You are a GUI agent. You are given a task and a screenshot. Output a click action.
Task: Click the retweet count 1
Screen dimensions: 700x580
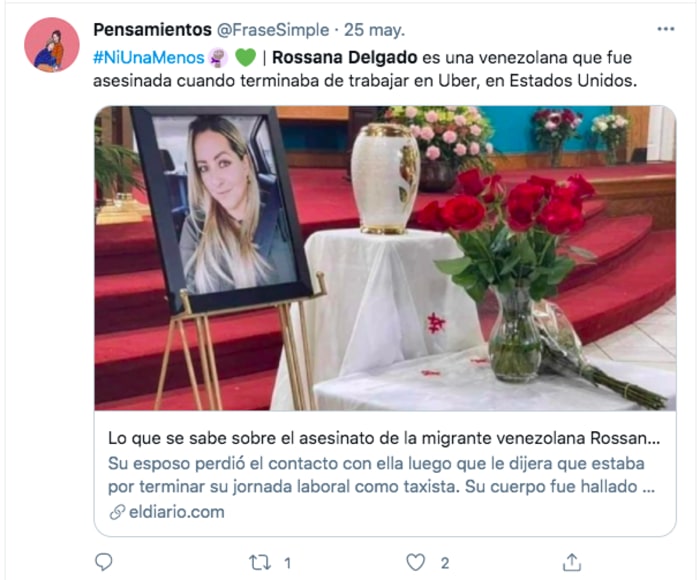[x=288, y=563]
